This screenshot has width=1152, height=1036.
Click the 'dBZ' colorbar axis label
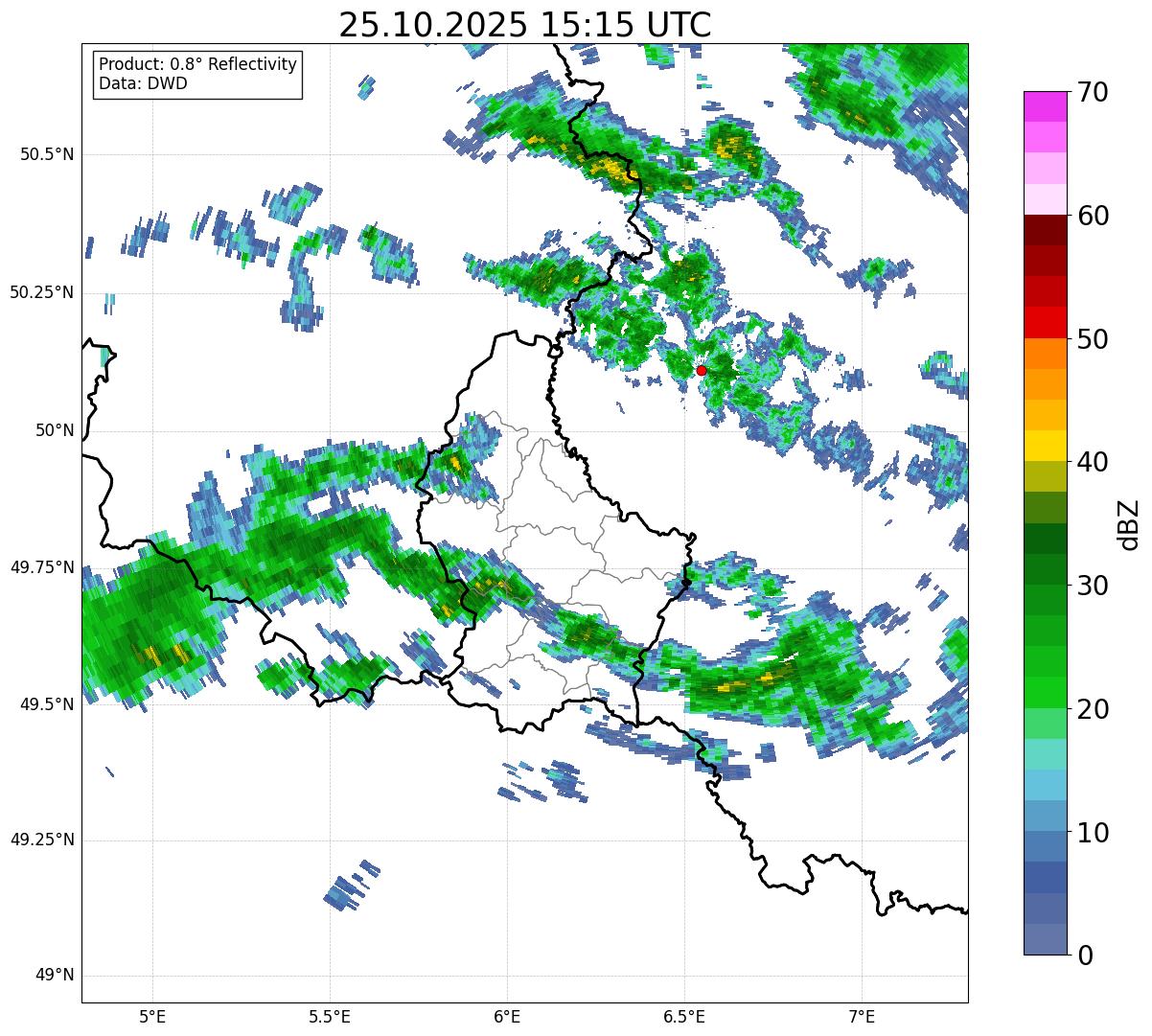point(1130,523)
